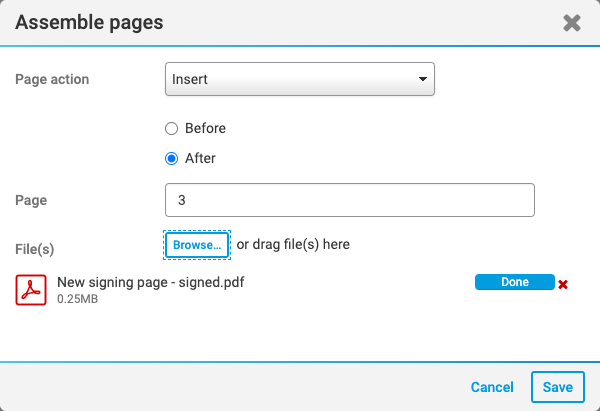Click the Done upload progress bar
600x411 pixels.
(514, 282)
